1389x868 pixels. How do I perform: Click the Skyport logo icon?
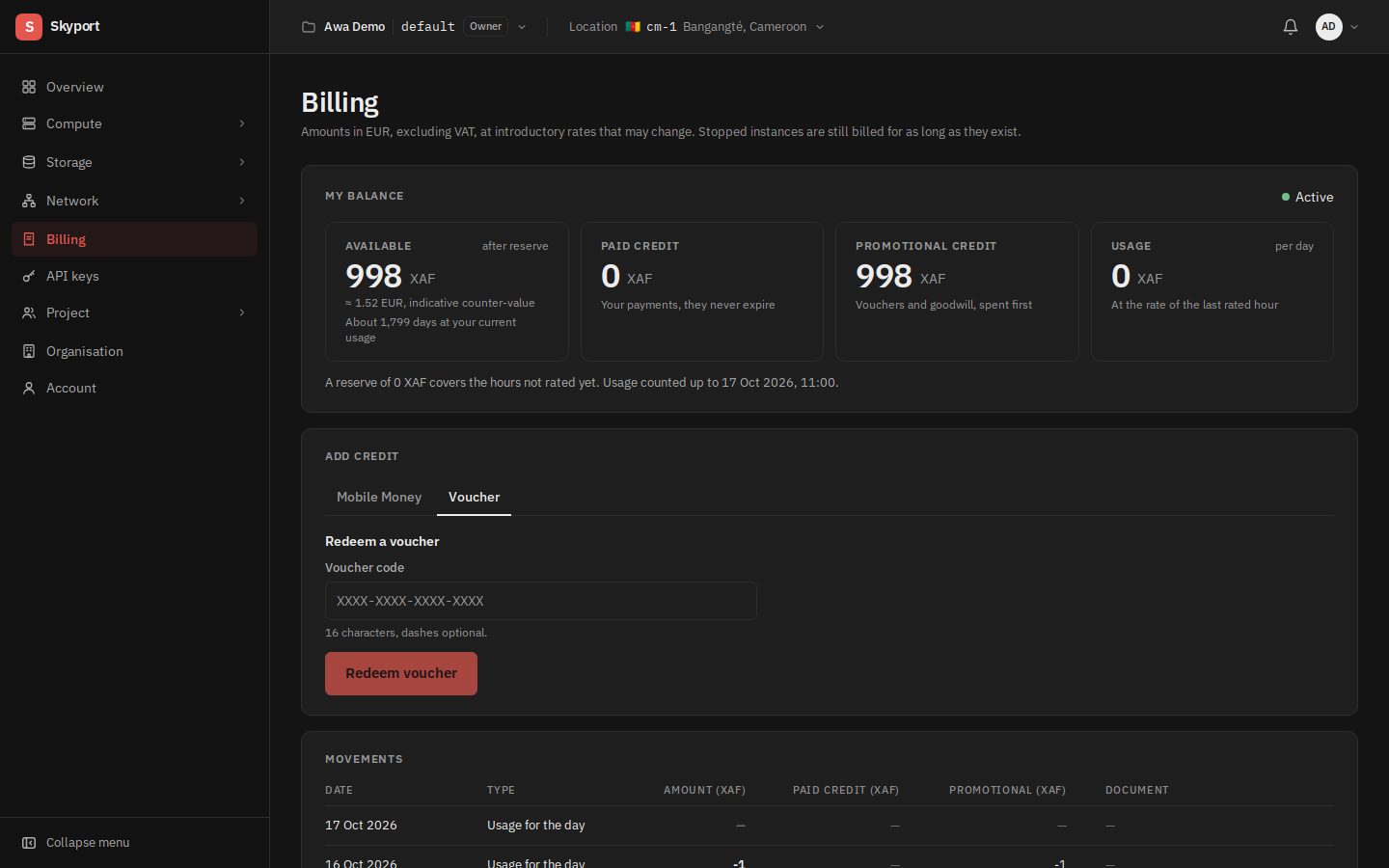tap(29, 27)
